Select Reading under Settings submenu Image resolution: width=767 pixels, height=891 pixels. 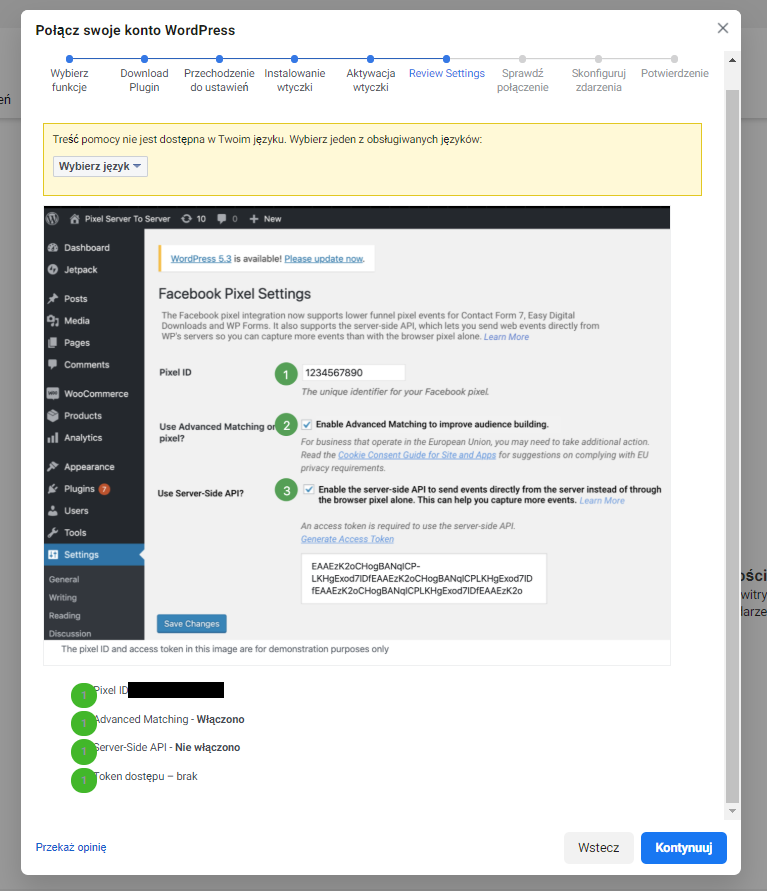[64, 616]
